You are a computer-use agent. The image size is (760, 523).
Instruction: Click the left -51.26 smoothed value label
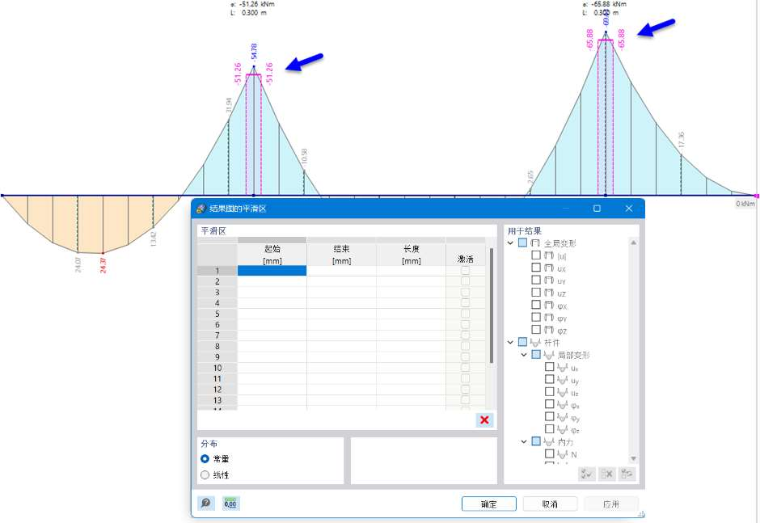click(238, 74)
